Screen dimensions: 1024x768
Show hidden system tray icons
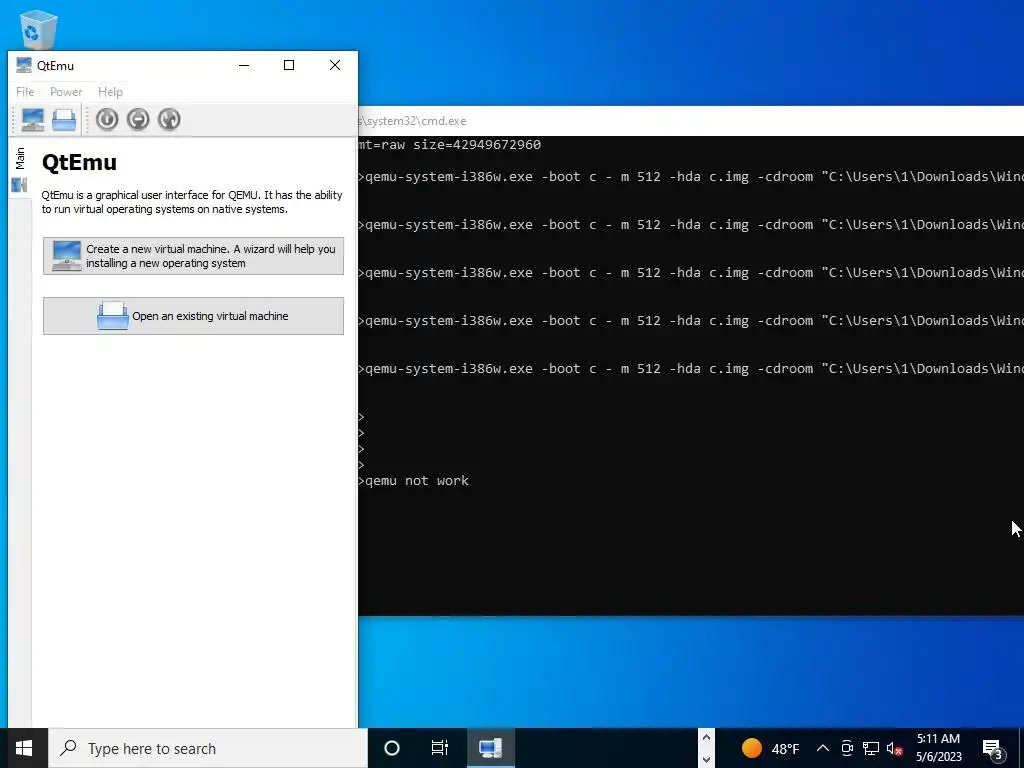(823, 748)
